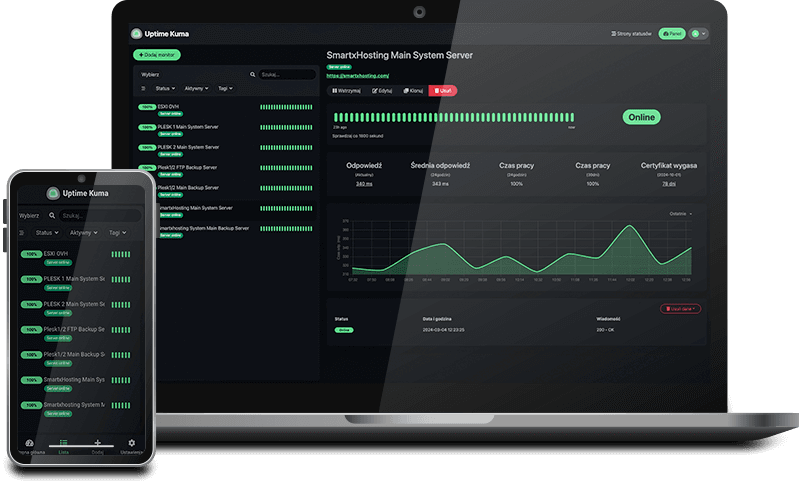Click the search magnifier icon on laptop
Screen dimensions: 799x482
click(252, 74)
